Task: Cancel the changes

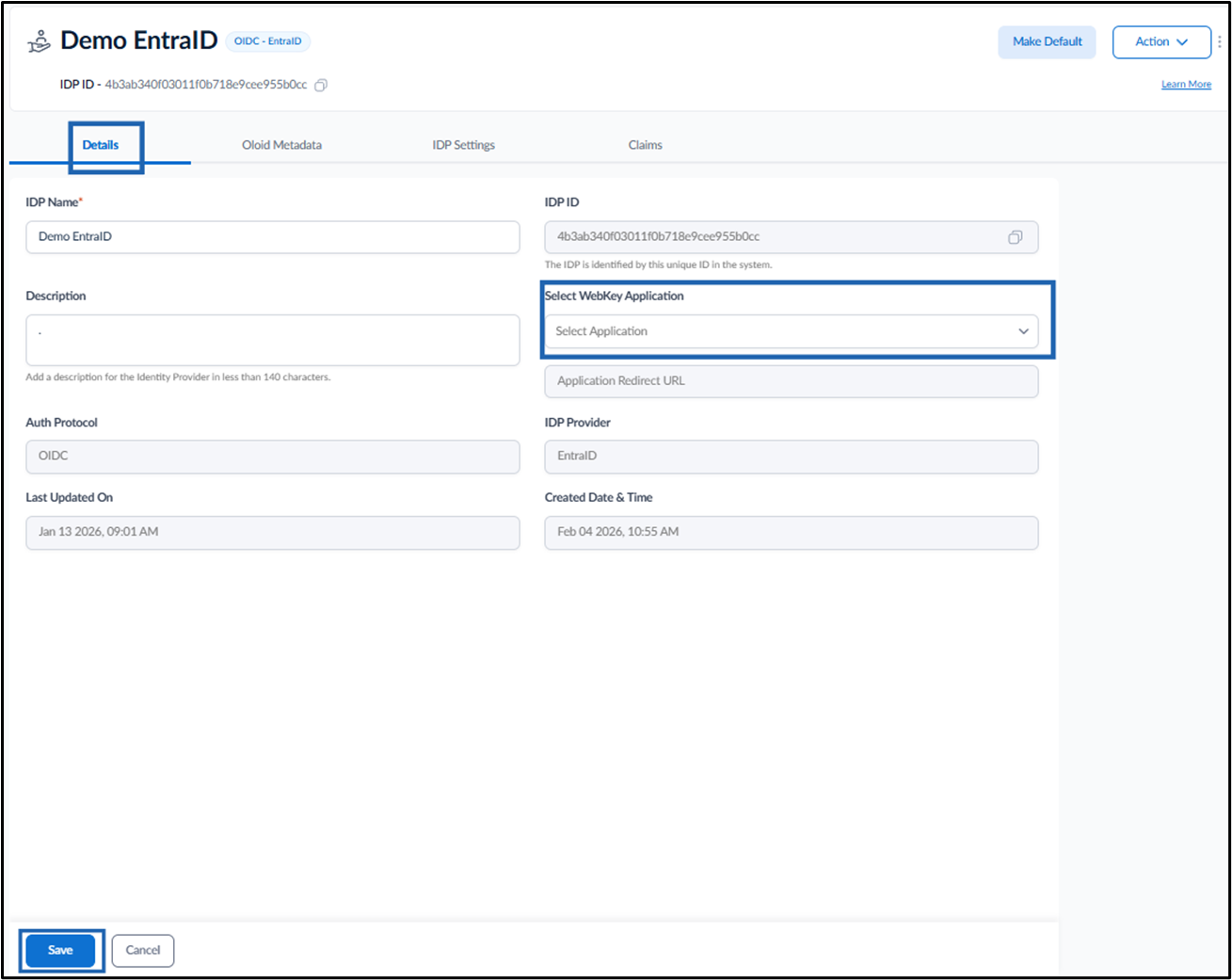Action: pos(143,951)
